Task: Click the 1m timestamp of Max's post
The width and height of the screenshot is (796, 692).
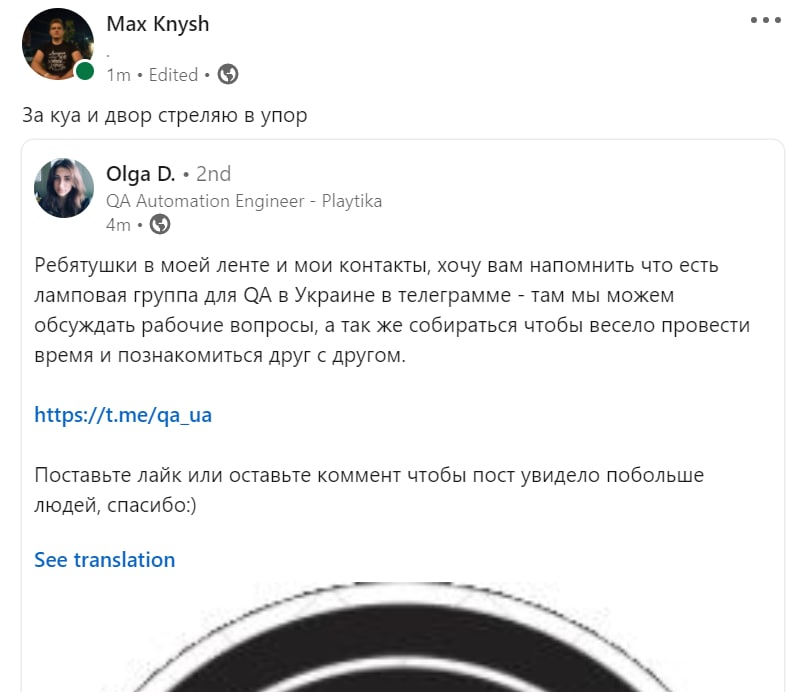Action: click(x=118, y=75)
